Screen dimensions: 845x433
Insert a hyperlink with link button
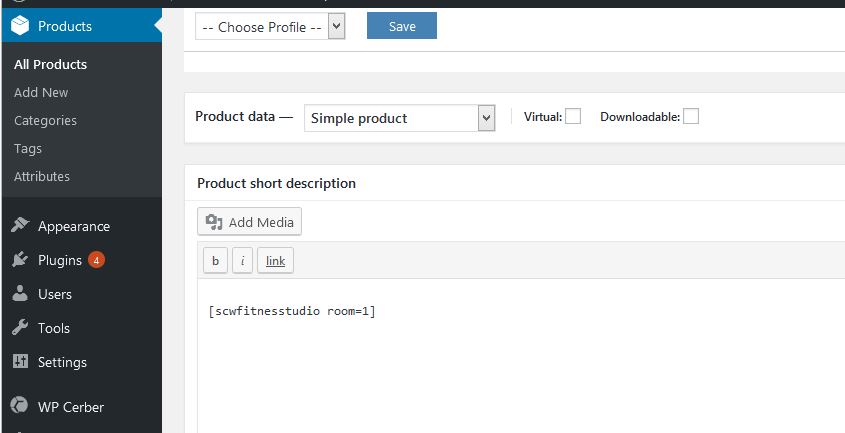point(275,261)
